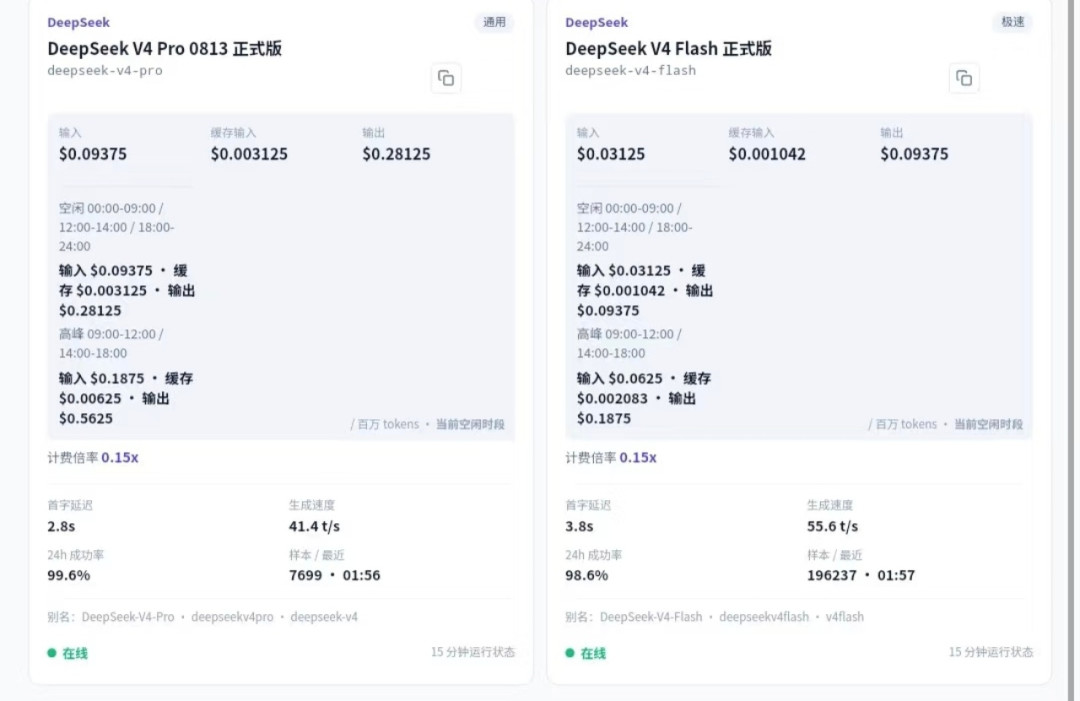Click Flash 24h success rate 98.6%
The width and height of the screenshot is (1080, 701).
(x=586, y=576)
